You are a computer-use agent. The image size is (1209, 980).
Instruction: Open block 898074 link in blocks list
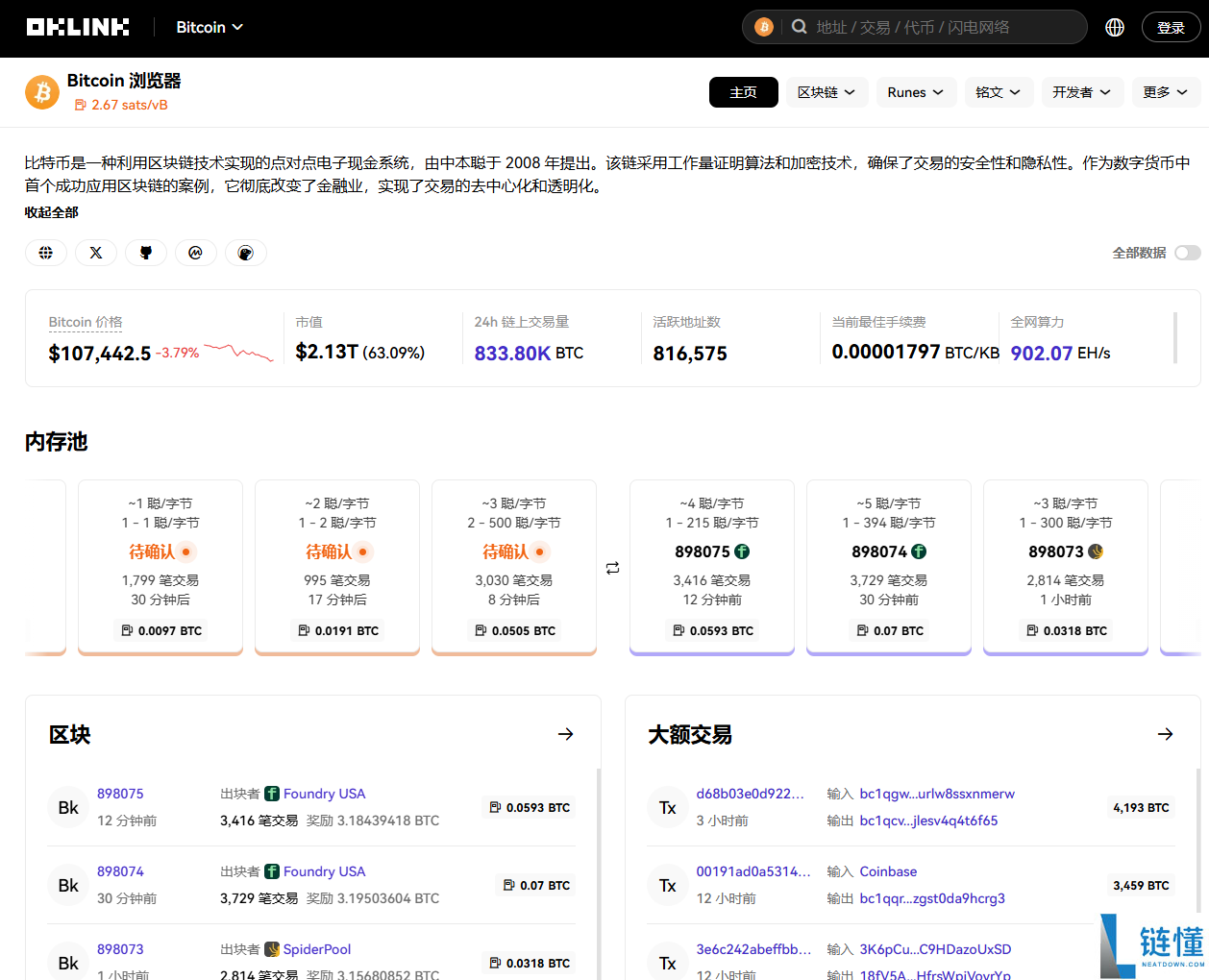point(120,871)
